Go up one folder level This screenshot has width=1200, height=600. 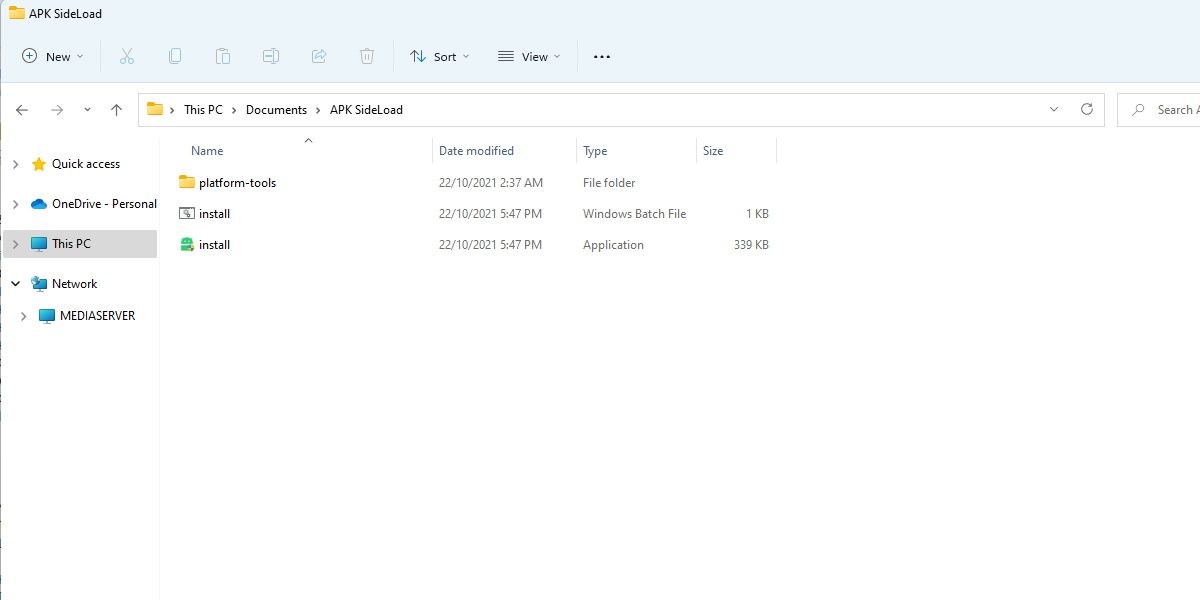(x=116, y=110)
